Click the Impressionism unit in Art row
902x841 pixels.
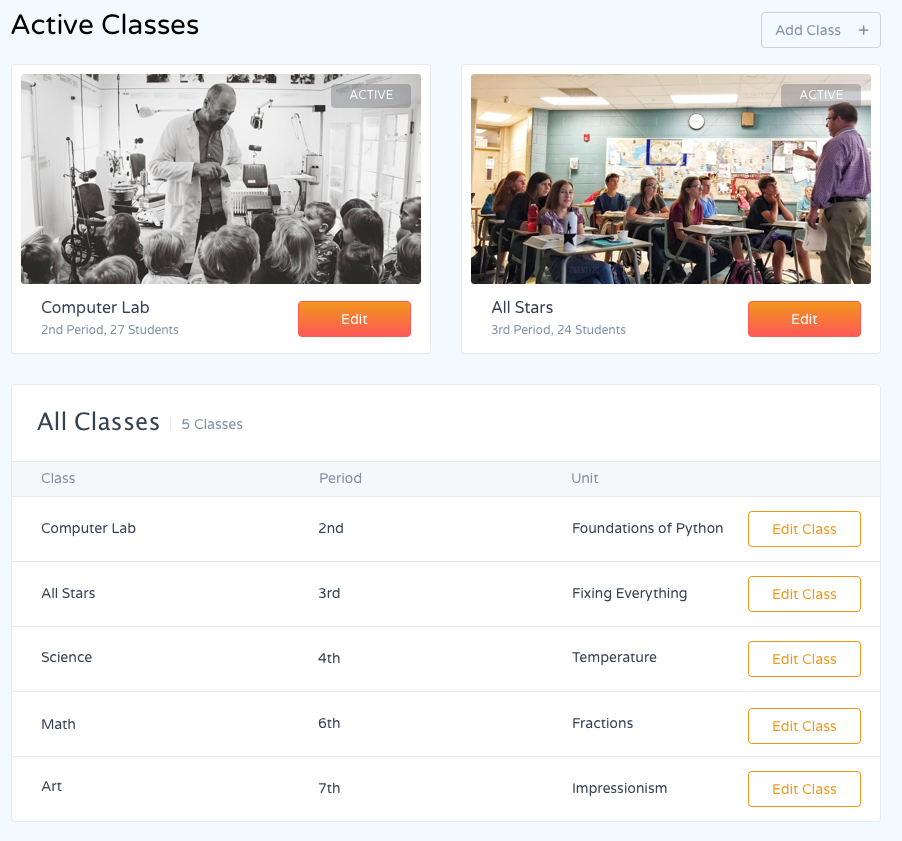tap(619, 788)
